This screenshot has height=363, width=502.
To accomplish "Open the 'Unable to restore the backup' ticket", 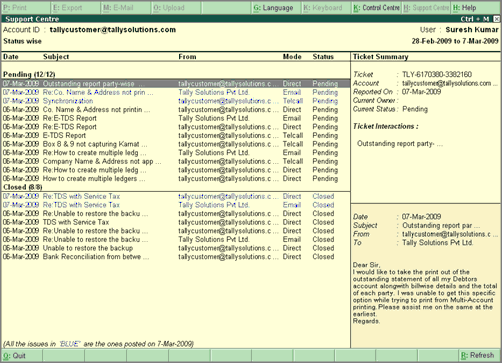I will click(x=176, y=248).
